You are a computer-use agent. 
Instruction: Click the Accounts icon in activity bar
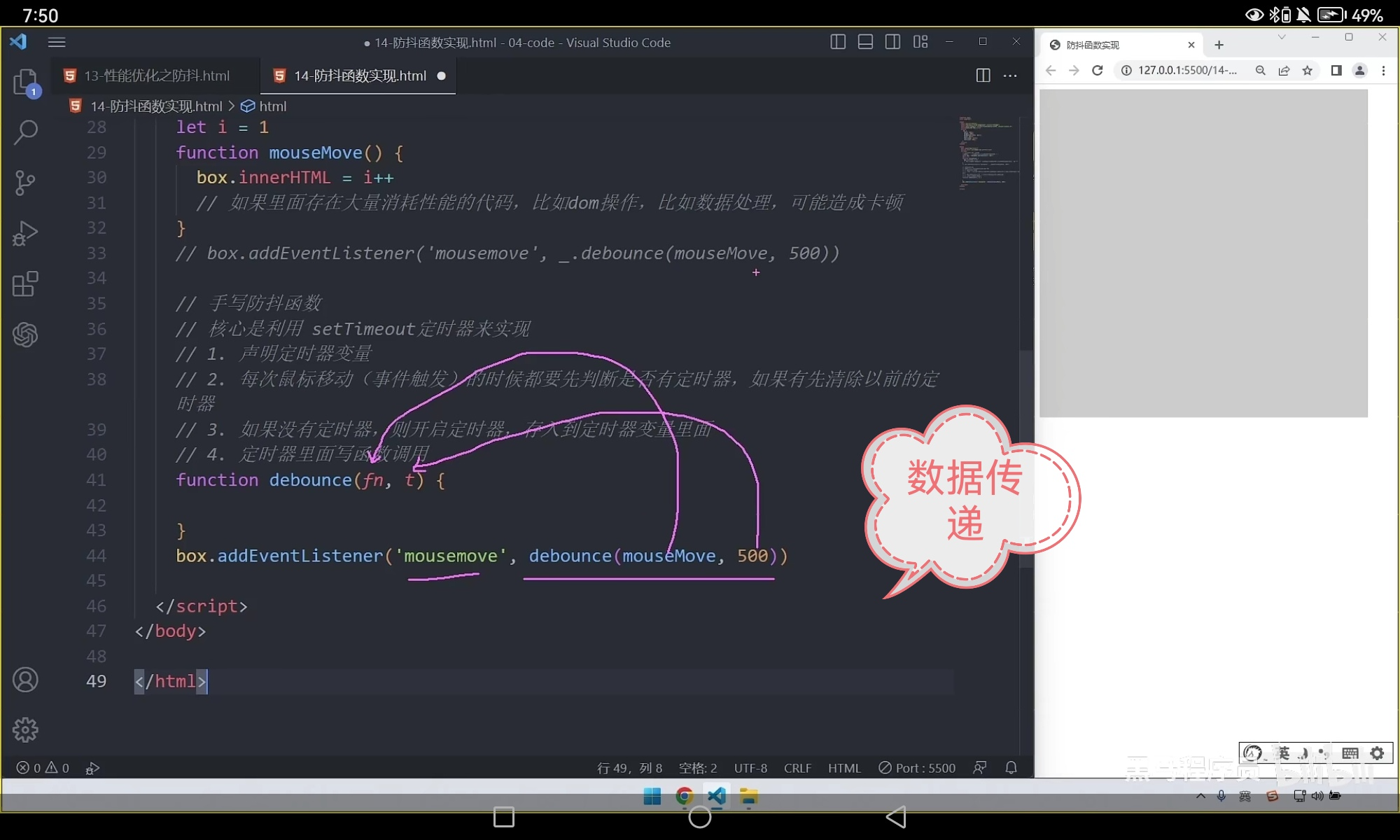[x=25, y=680]
